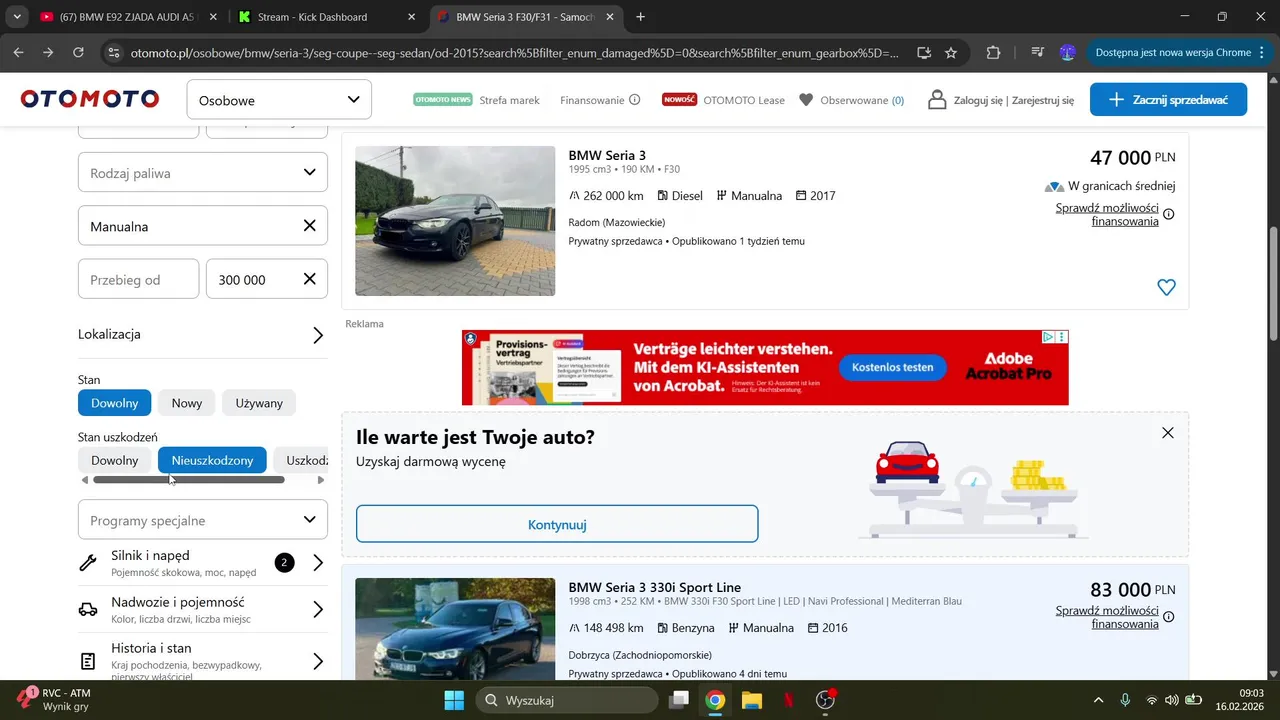Expand the Rodzaj paliwa dropdown
The width and height of the screenshot is (1280, 720).
tap(203, 172)
